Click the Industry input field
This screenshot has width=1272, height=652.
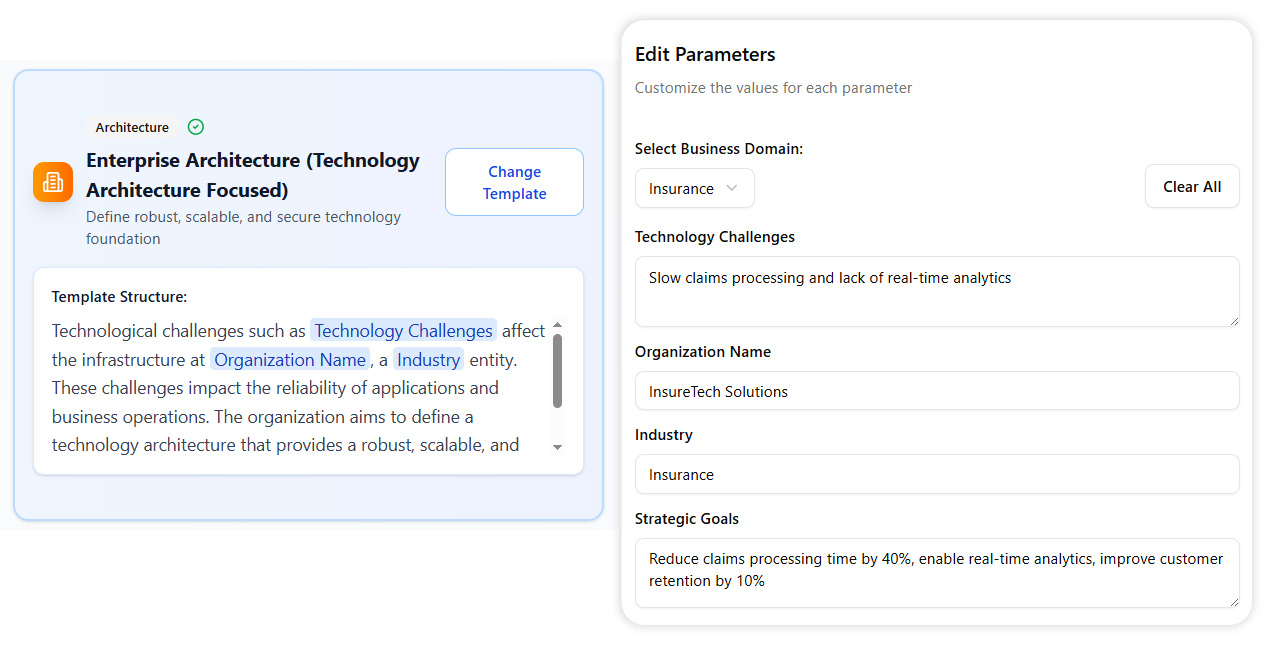coord(936,474)
